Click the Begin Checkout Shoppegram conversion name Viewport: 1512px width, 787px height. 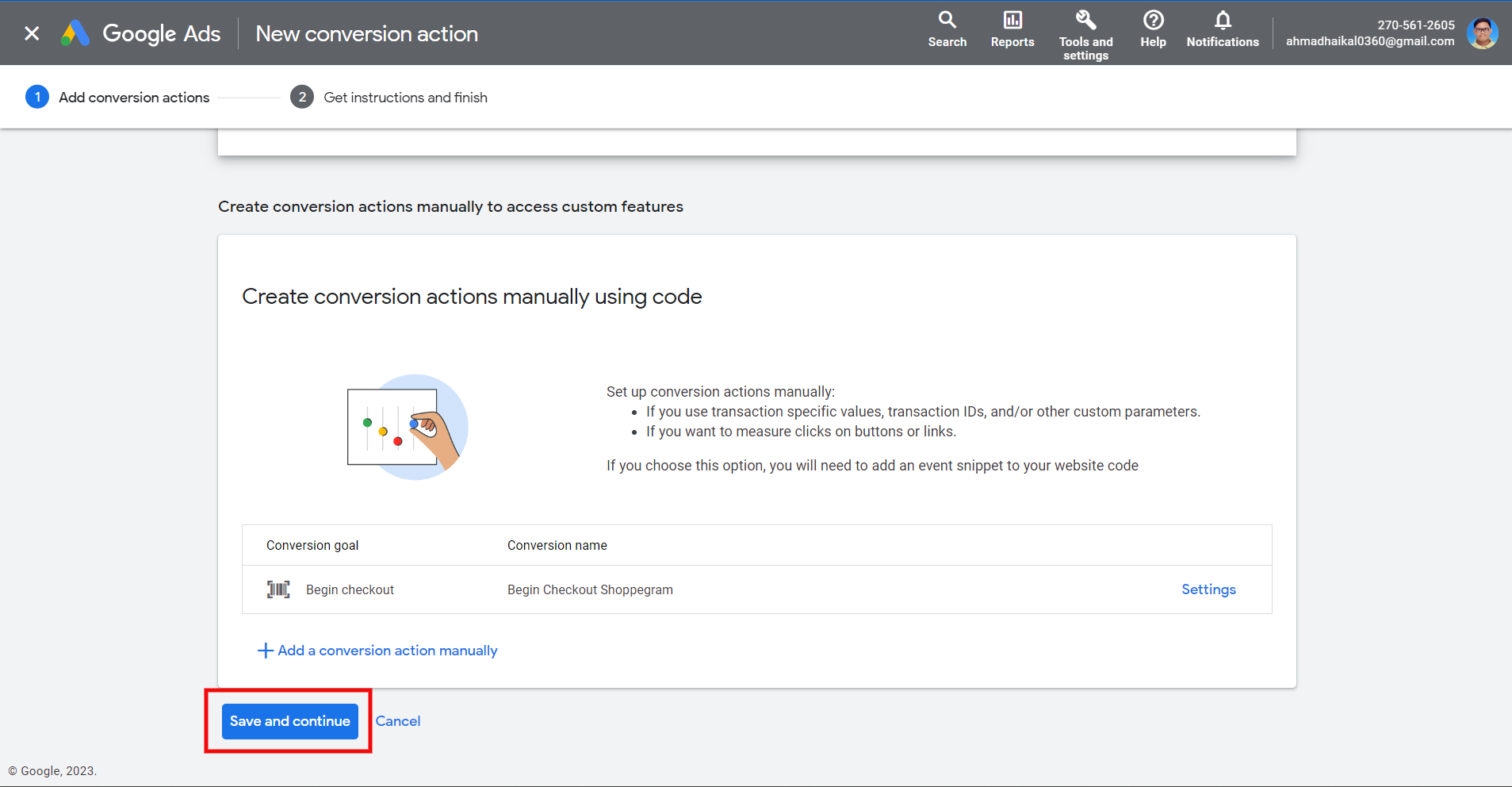(x=590, y=589)
